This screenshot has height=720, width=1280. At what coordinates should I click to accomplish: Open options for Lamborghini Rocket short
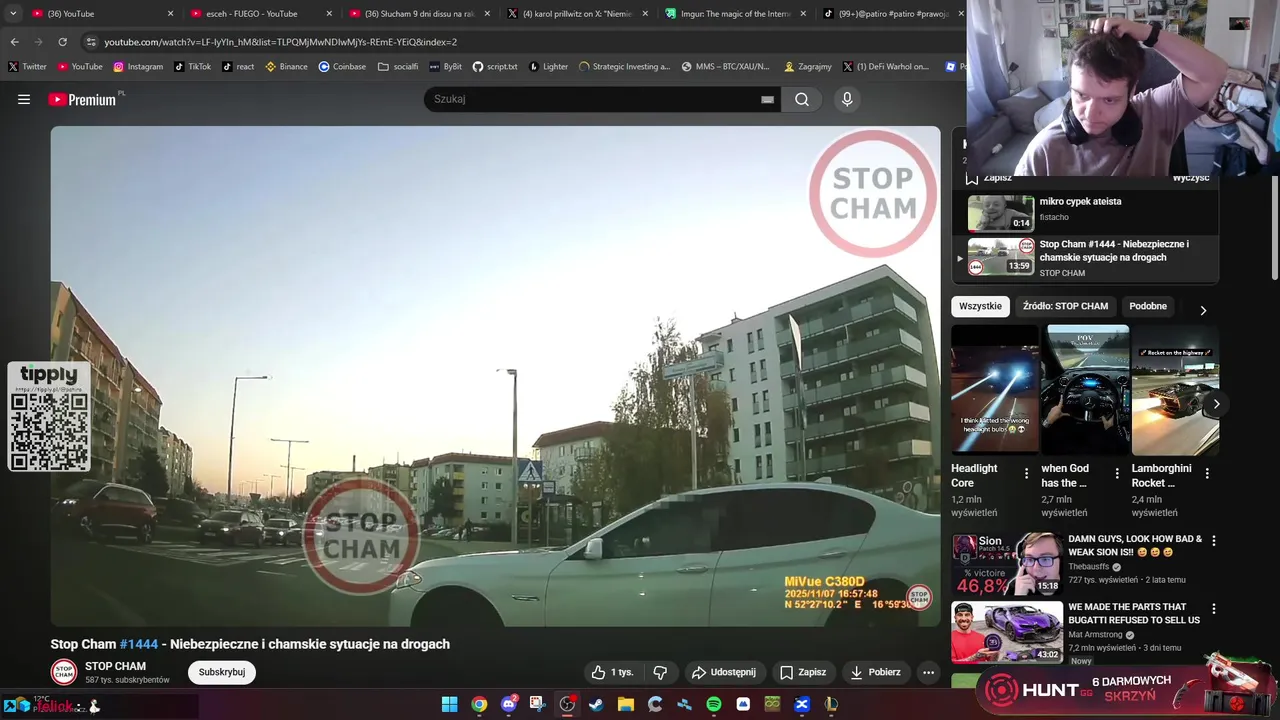pos(1207,473)
